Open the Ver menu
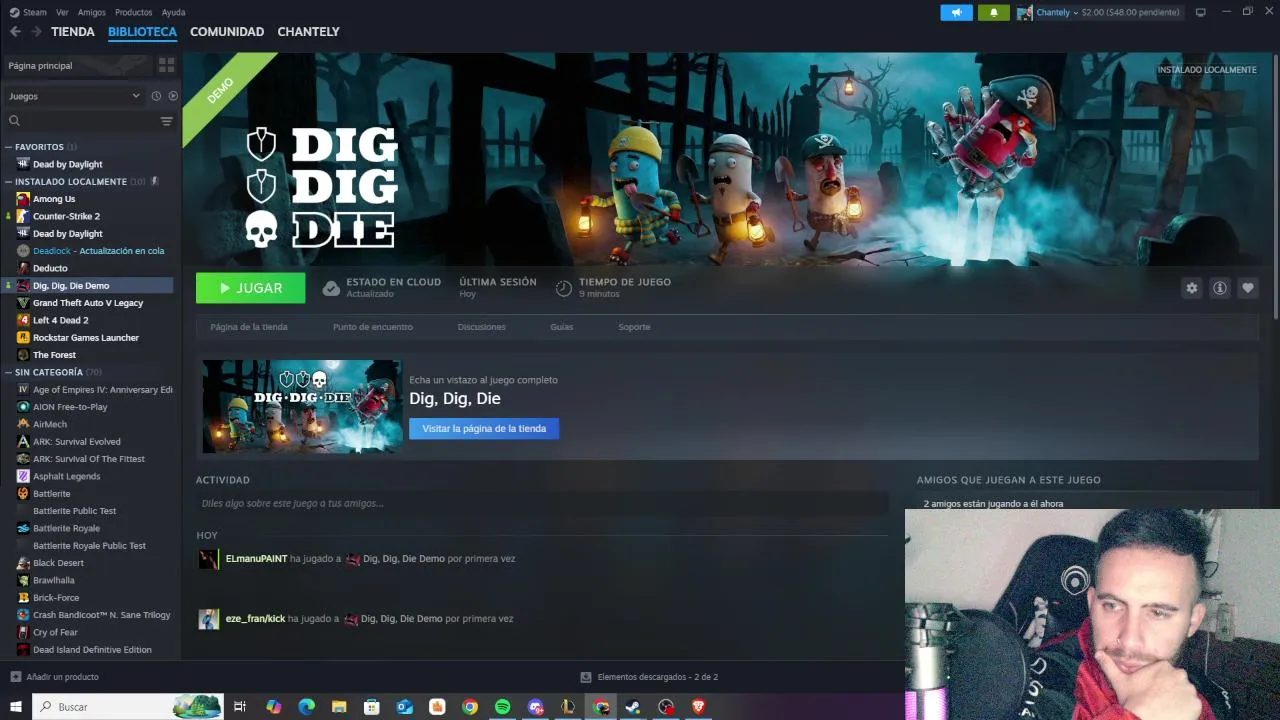The height and width of the screenshot is (720, 1280). coord(63,12)
